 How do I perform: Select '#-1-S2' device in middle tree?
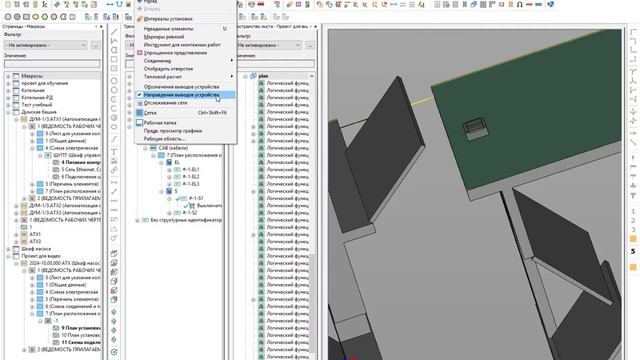point(190,213)
